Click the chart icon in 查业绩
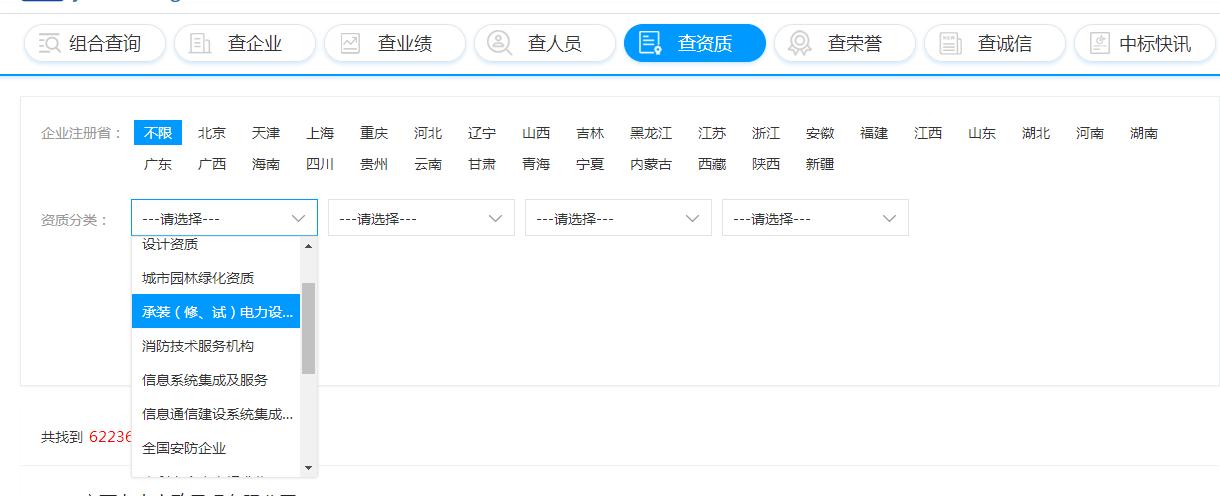The image size is (1220, 496). click(x=350, y=43)
